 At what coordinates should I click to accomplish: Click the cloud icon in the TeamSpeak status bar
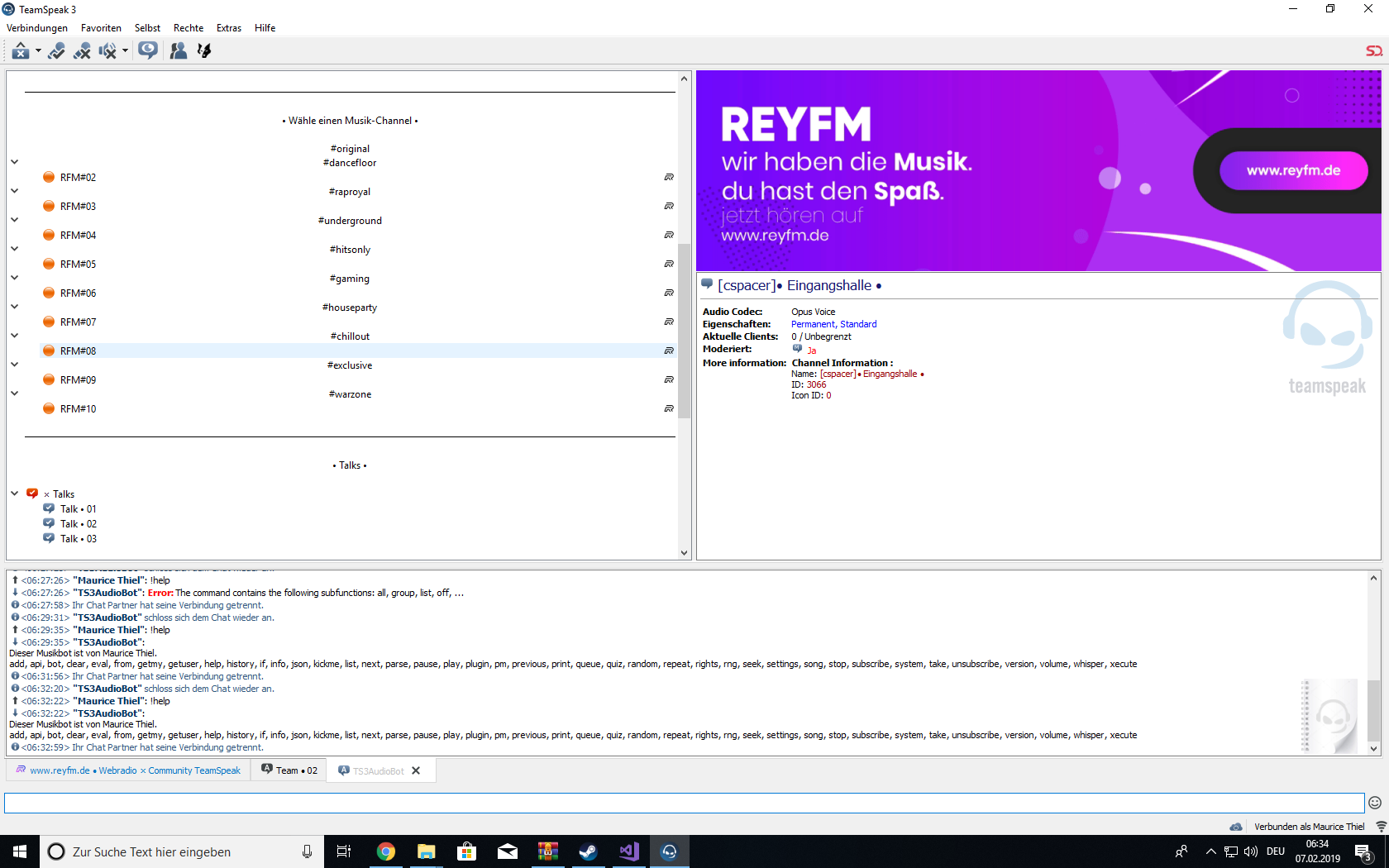pos(1236,827)
